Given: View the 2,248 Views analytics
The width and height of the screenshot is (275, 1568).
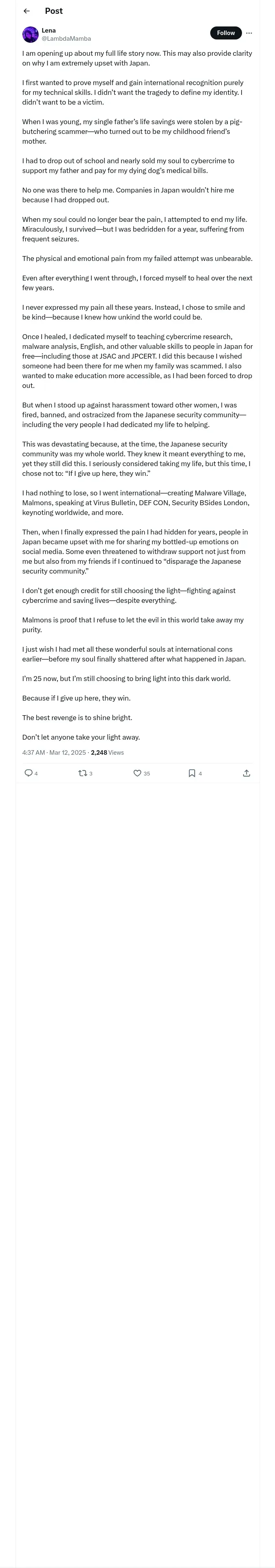Looking at the screenshot, I should tap(107, 752).
